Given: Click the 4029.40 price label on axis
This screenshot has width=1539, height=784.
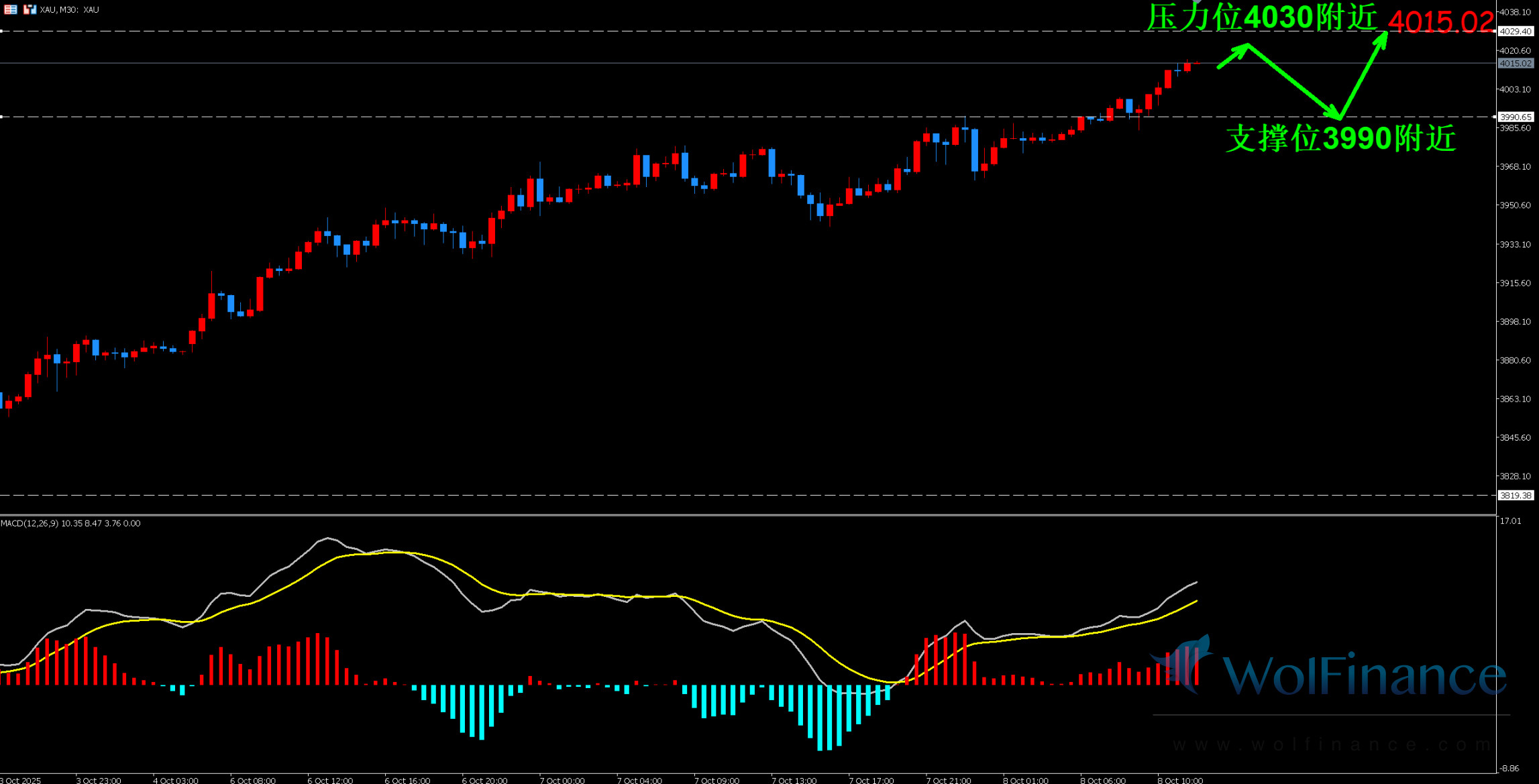Looking at the screenshot, I should click(1516, 32).
